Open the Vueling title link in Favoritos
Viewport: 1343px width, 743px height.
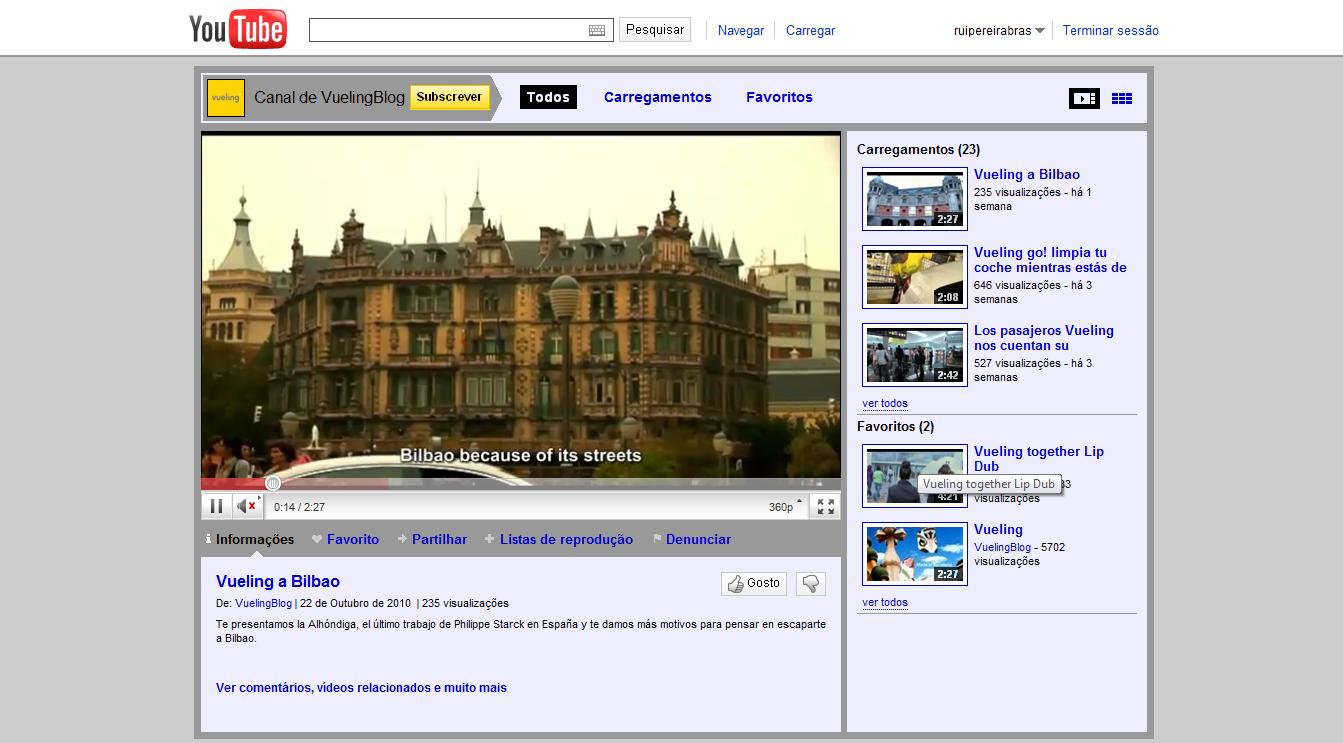(998, 529)
